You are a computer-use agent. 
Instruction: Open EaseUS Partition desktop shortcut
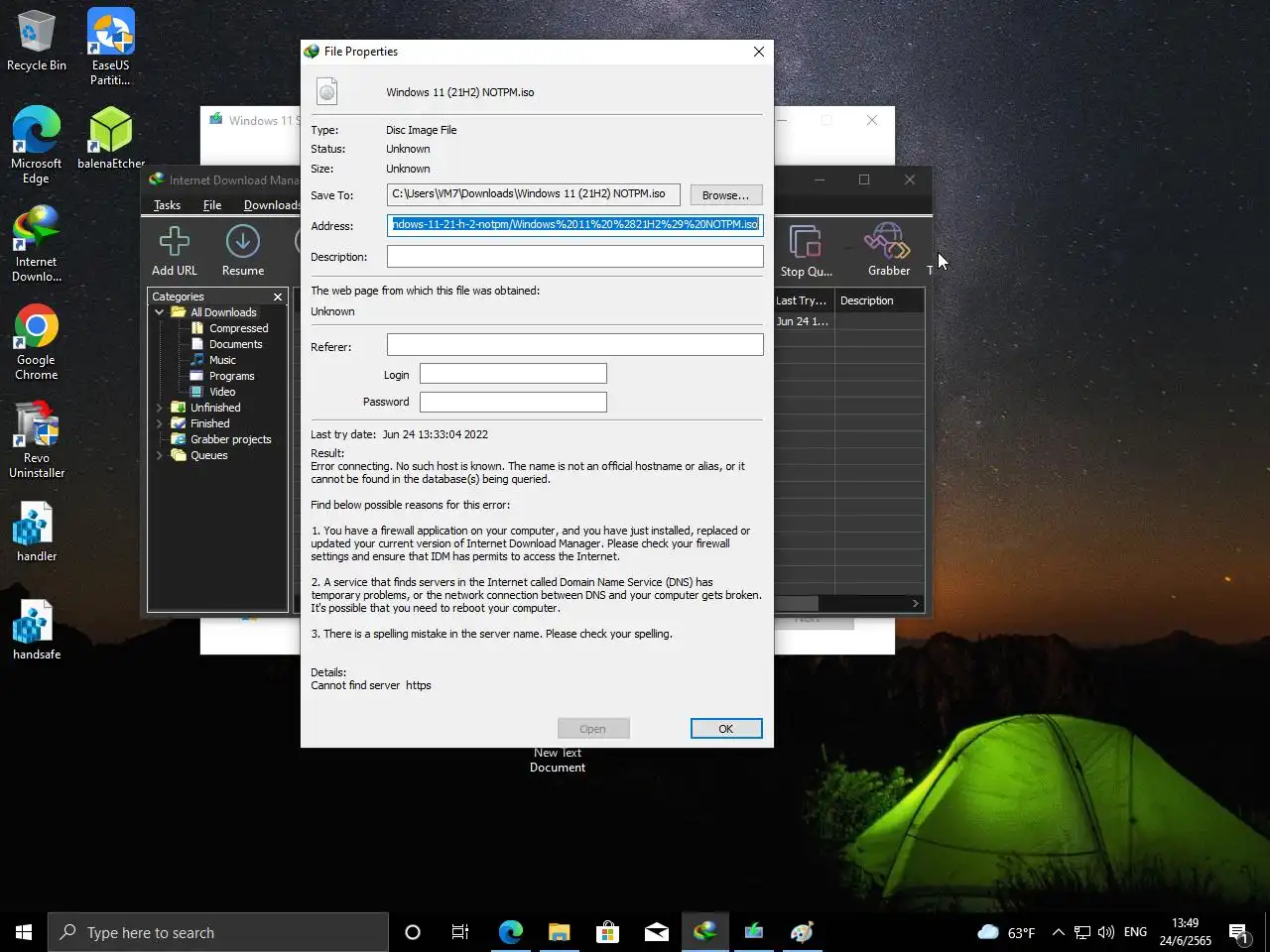tap(110, 47)
